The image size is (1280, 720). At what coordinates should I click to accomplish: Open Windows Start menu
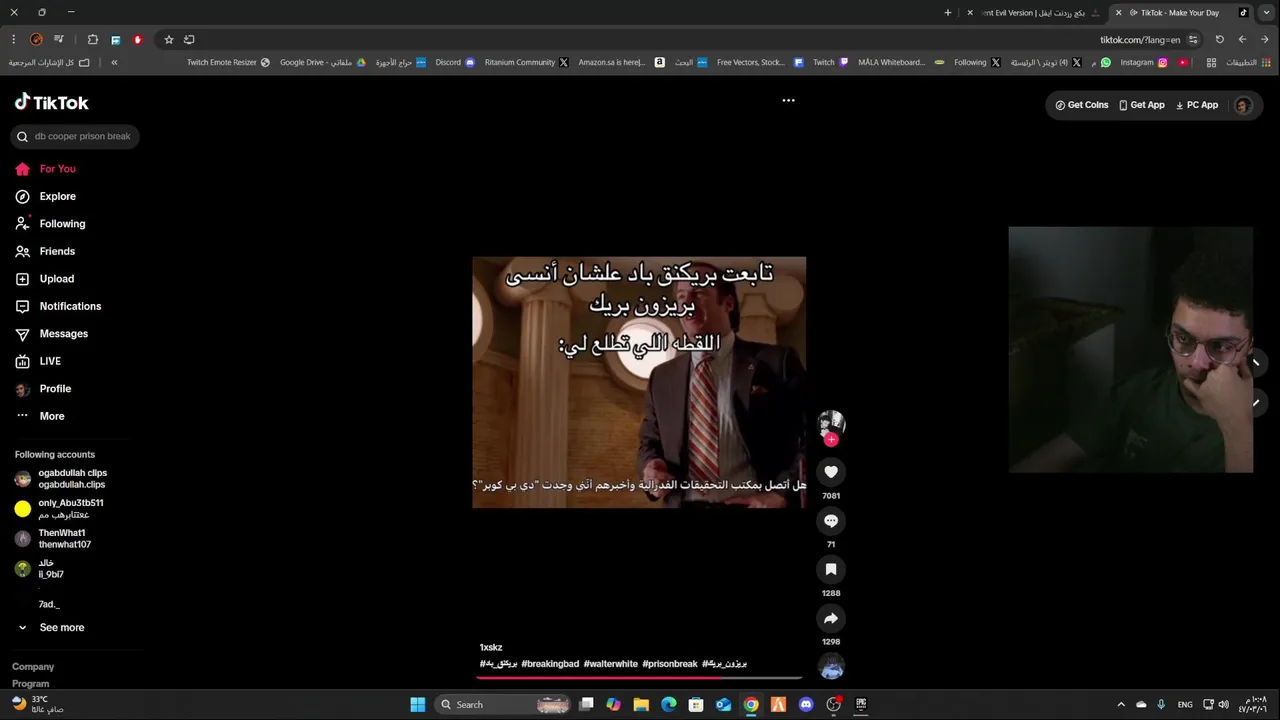[x=418, y=705]
